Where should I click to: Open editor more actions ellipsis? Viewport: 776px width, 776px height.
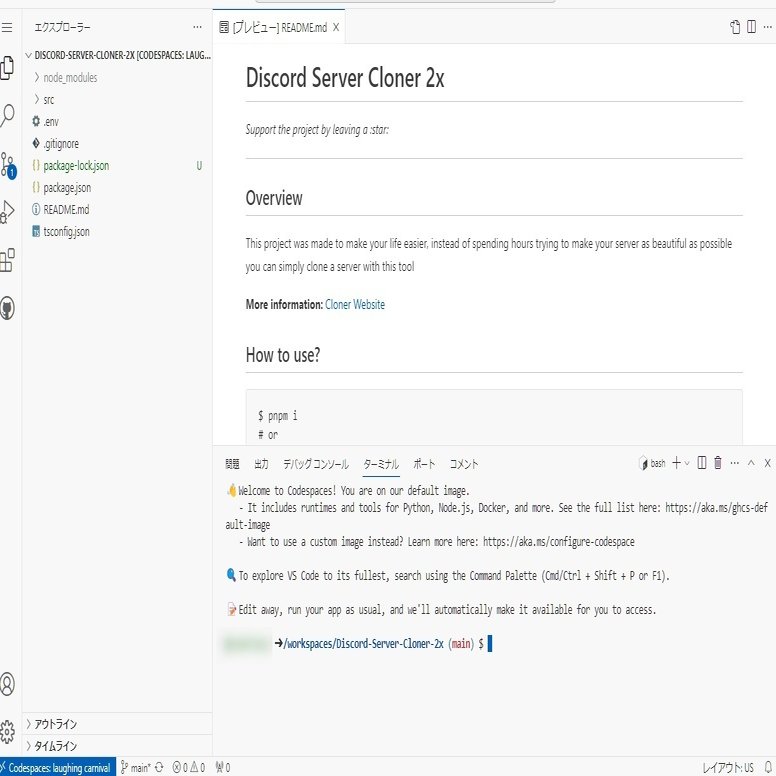[x=767, y=27]
